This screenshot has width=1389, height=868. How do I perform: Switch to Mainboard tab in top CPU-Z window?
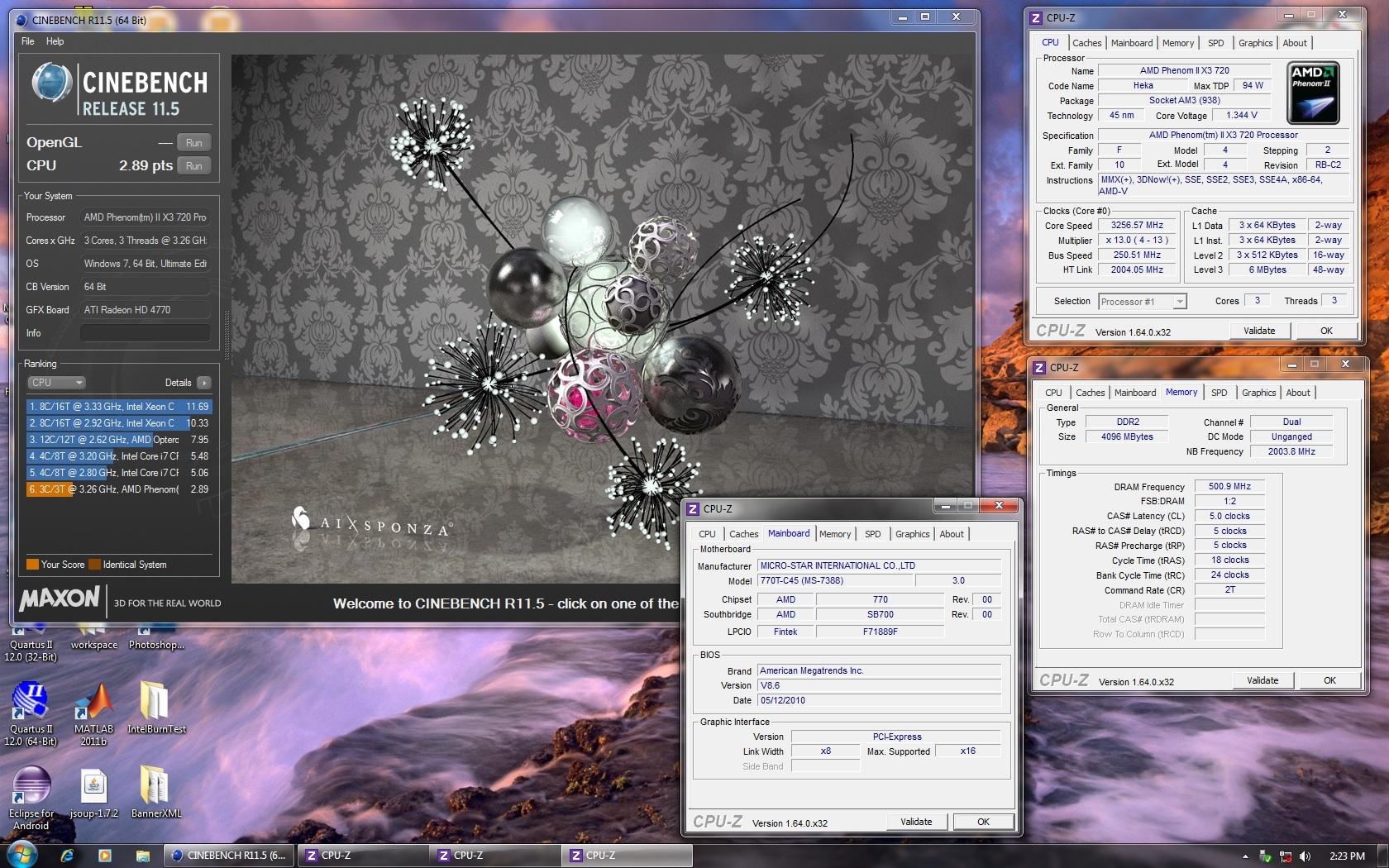pyautogui.click(x=1132, y=43)
